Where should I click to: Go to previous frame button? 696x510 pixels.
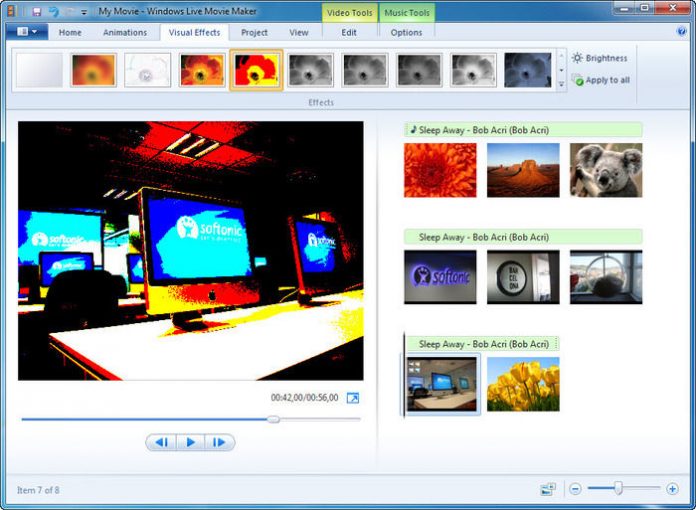161,442
